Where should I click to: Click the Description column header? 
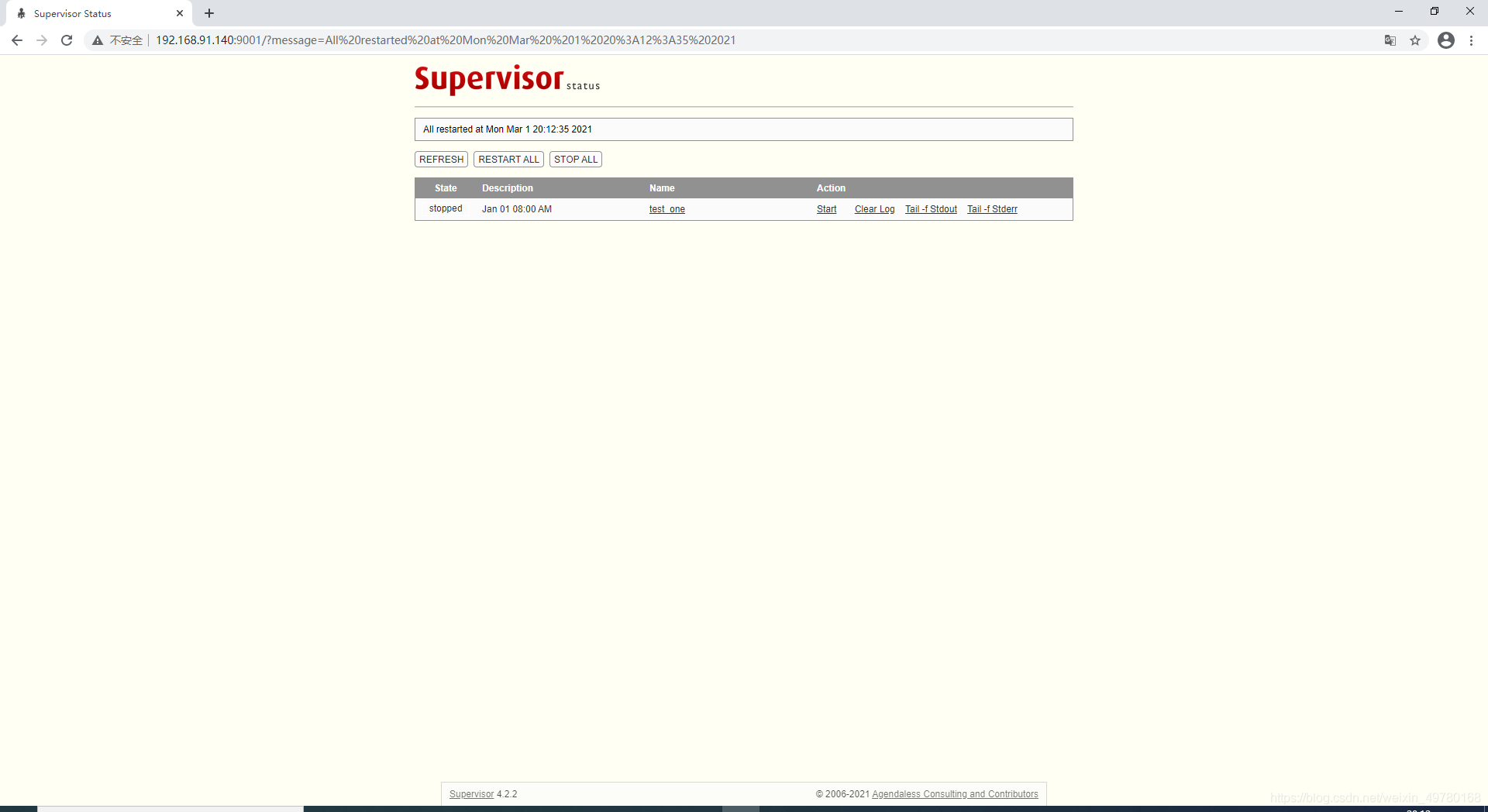(x=508, y=188)
